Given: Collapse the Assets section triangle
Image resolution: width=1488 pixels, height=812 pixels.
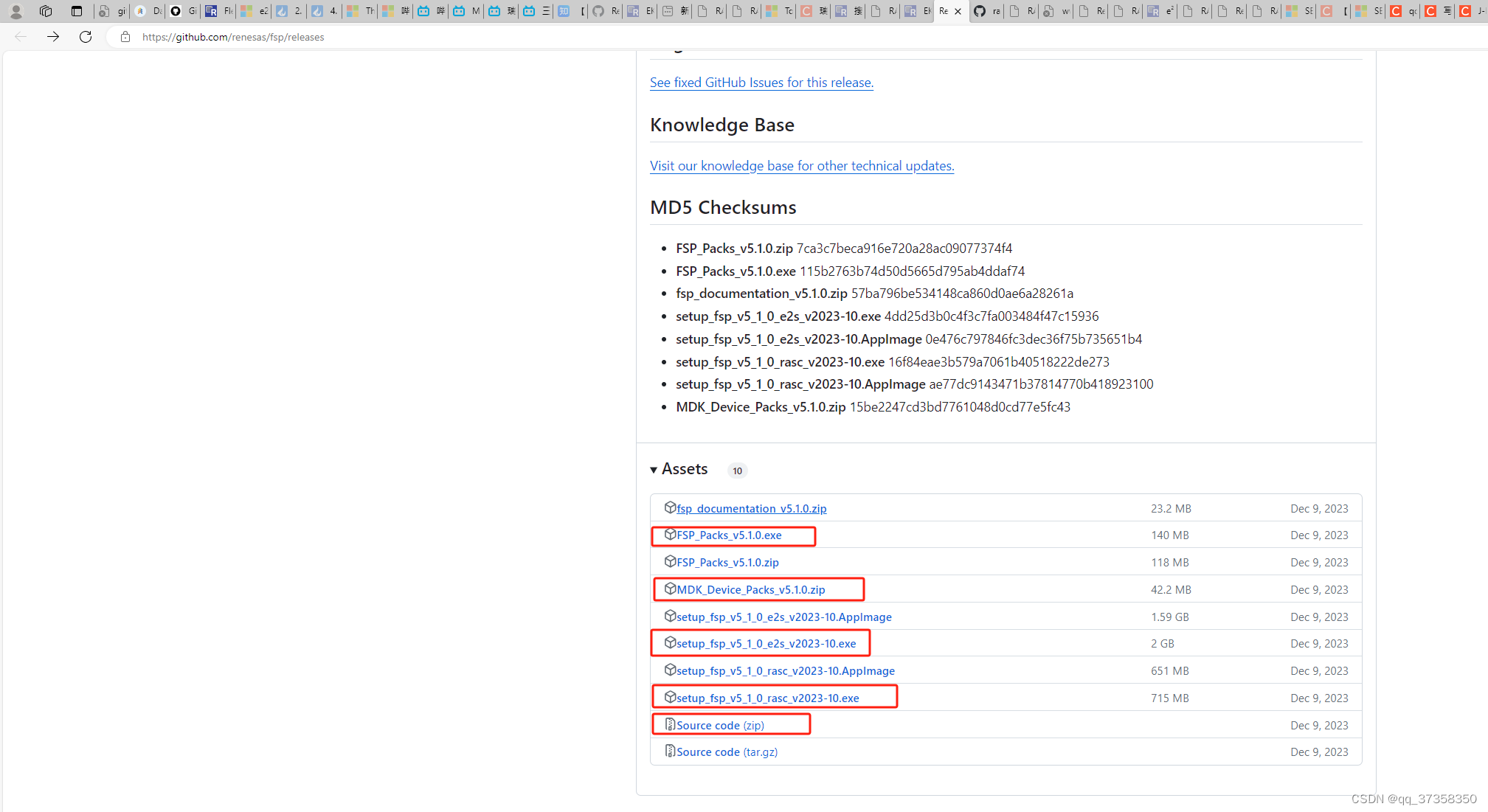Looking at the screenshot, I should tap(654, 470).
